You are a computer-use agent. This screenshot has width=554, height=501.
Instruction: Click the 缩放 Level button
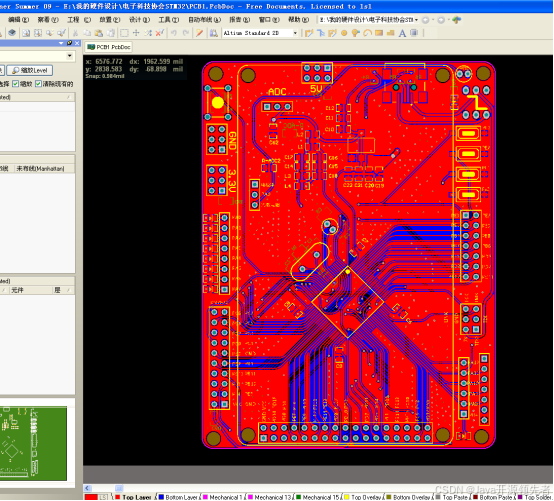tap(30, 70)
